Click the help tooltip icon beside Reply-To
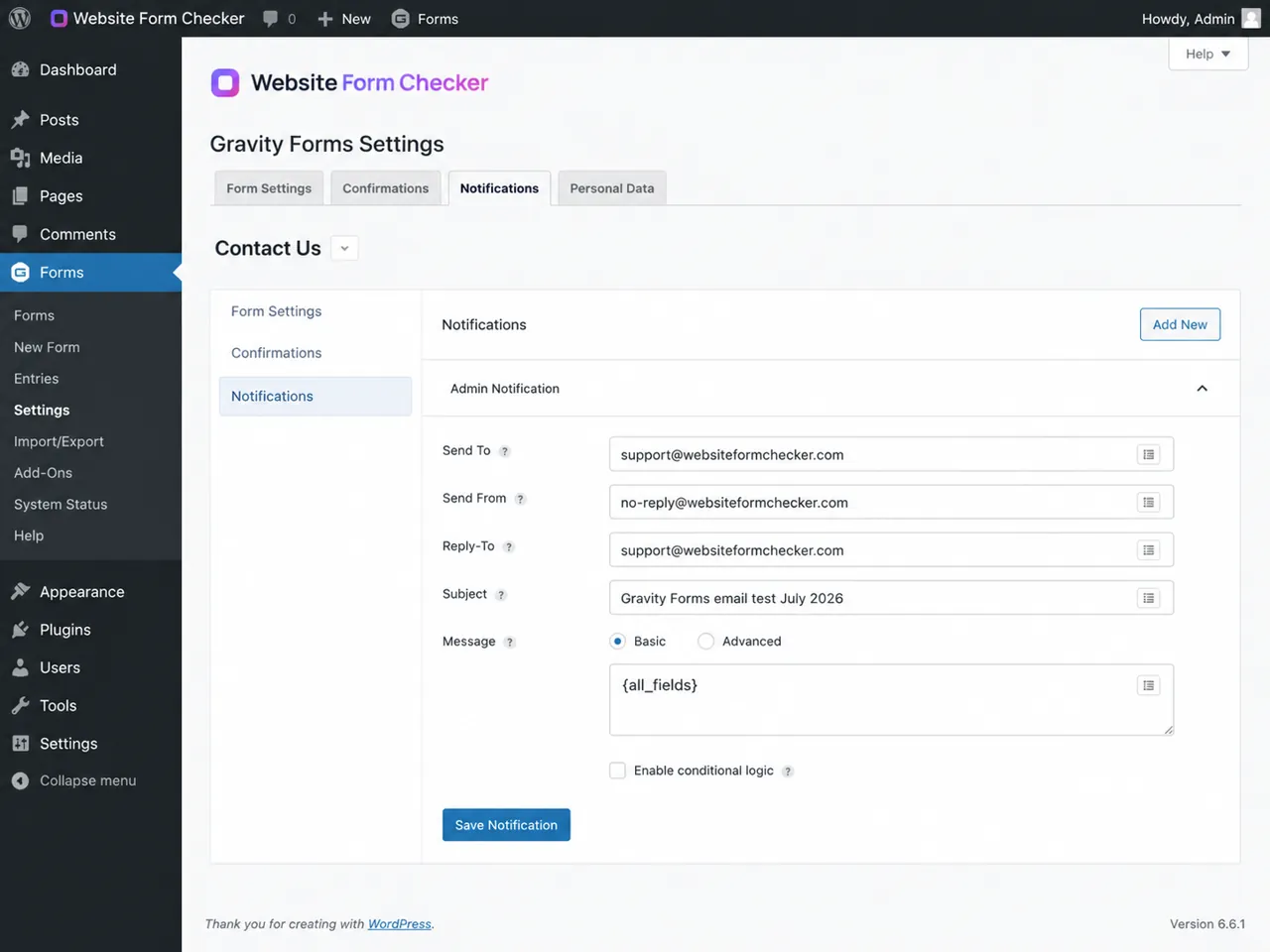The width and height of the screenshot is (1270, 952). (x=508, y=546)
